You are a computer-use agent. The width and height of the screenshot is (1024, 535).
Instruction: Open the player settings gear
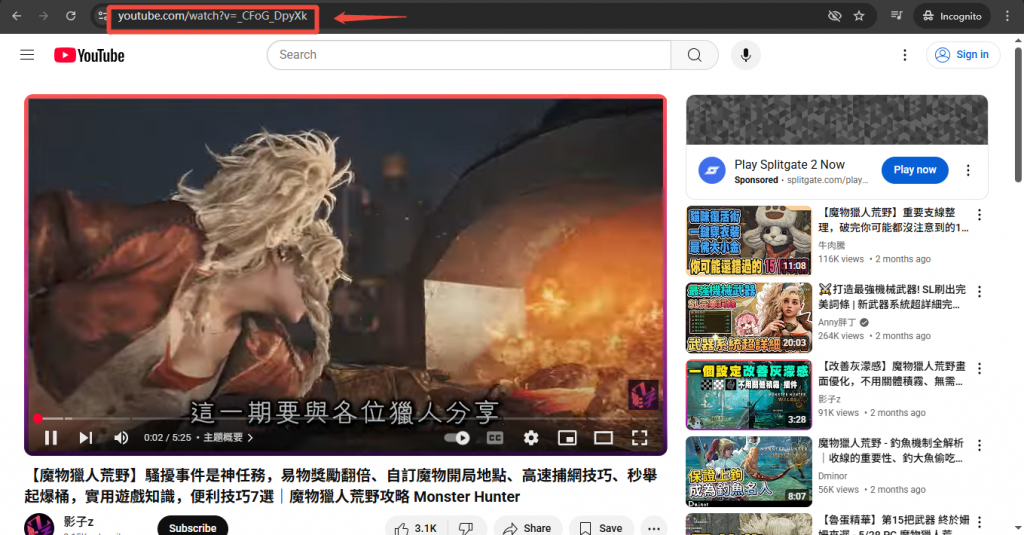coord(531,438)
